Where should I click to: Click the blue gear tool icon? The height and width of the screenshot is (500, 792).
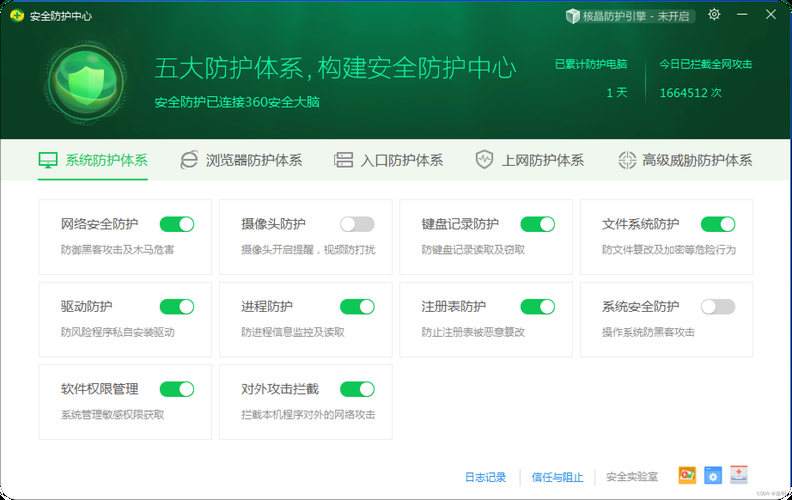[713, 475]
